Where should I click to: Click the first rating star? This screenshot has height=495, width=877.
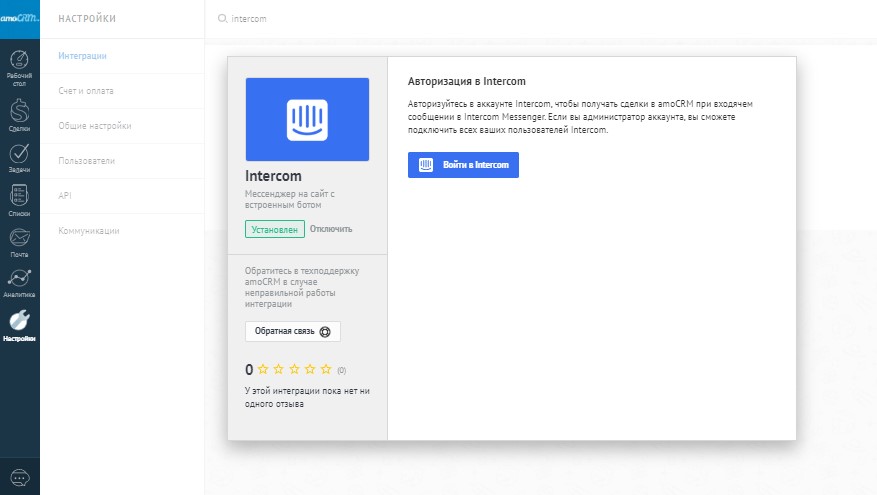(x=263, y=369)
